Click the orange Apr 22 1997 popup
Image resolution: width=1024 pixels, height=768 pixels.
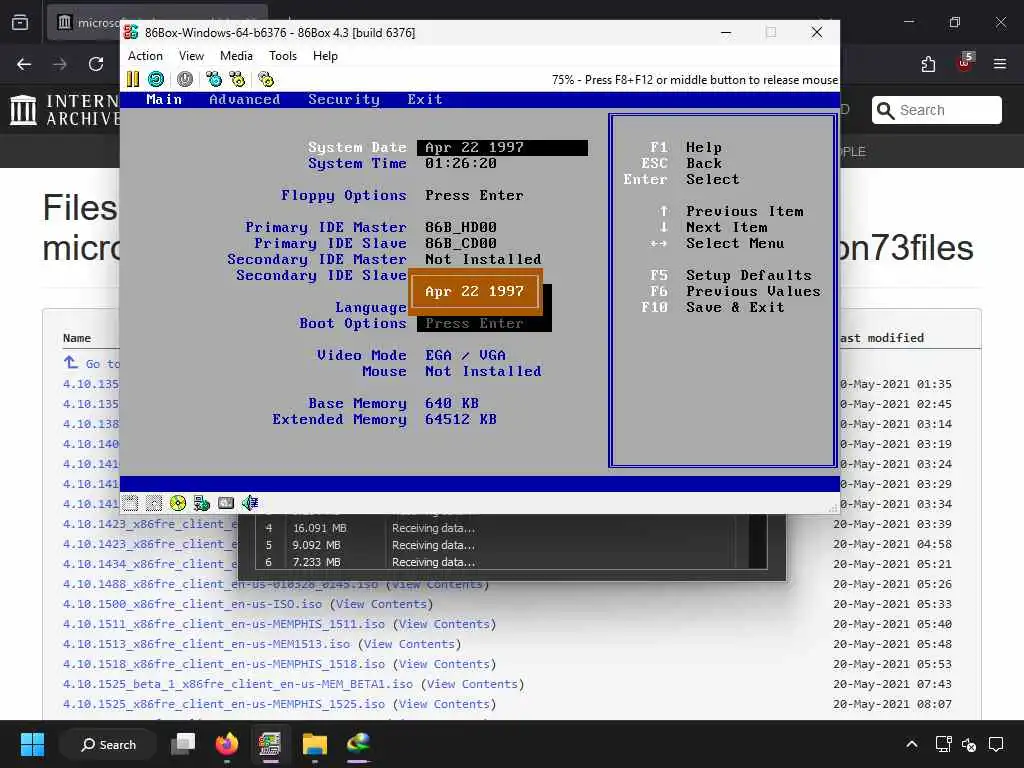(x=475, y=291)
